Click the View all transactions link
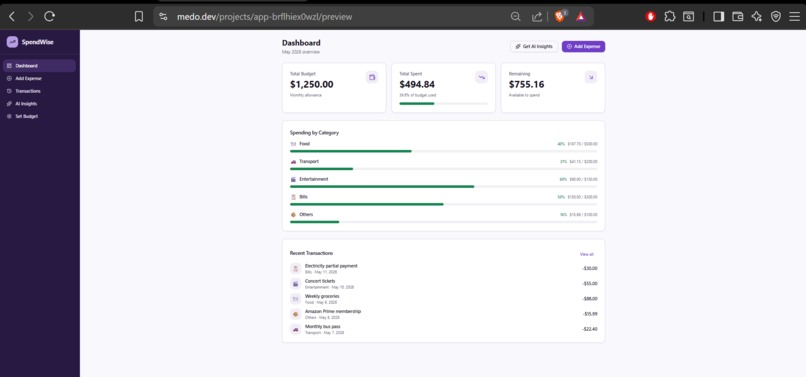Screen dimensions: 806x377 (x=587, y=254)
